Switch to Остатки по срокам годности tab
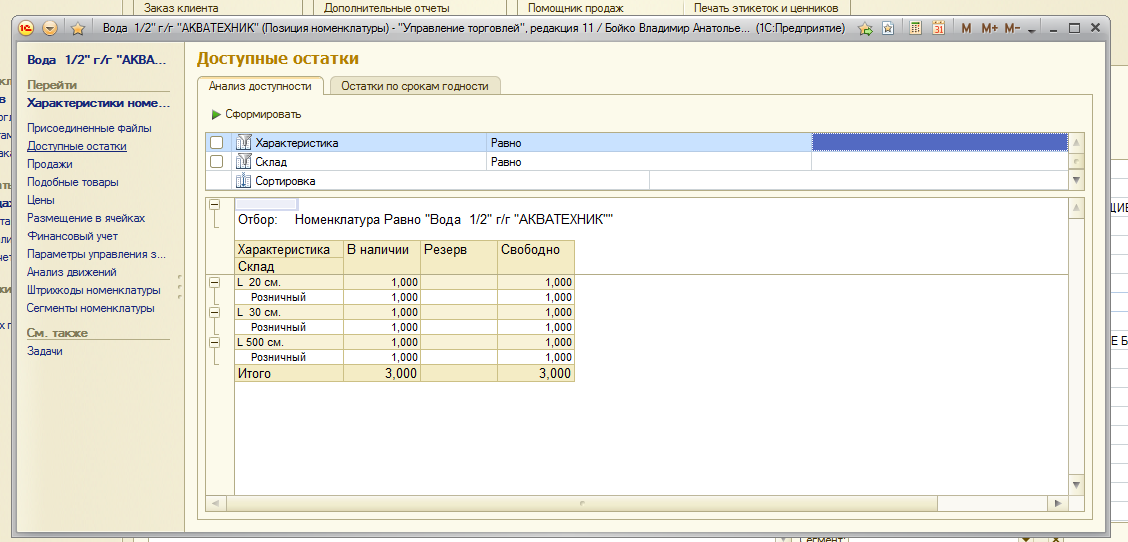The height and width of the screenshot is (542, 1128). pyautogui.click(x=415, y=86)
